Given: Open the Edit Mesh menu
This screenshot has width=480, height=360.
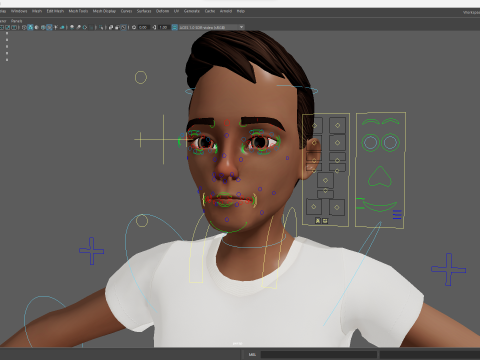Looking at the screenshot, I should click(55, 11).
